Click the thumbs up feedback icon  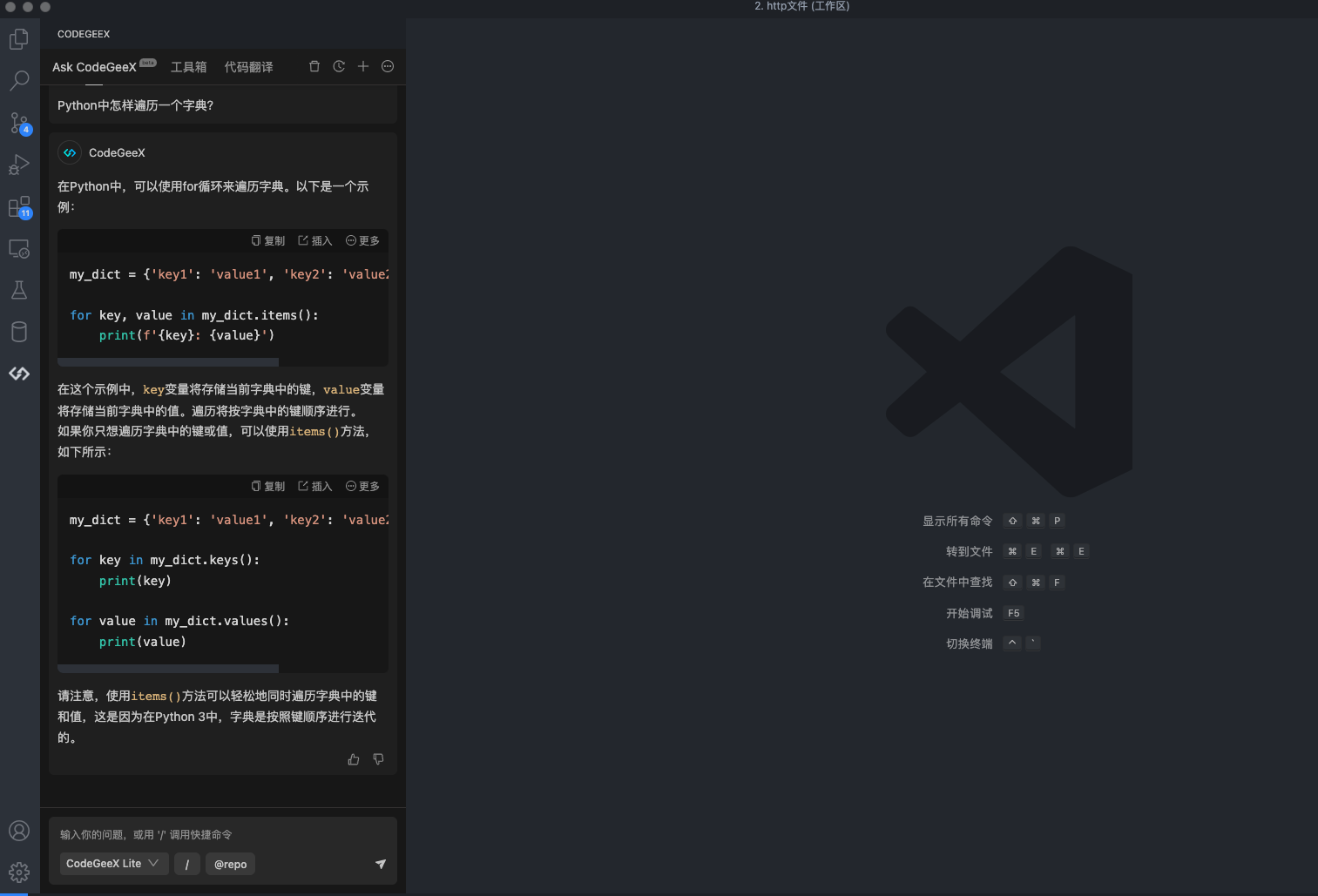click(354, 759)
